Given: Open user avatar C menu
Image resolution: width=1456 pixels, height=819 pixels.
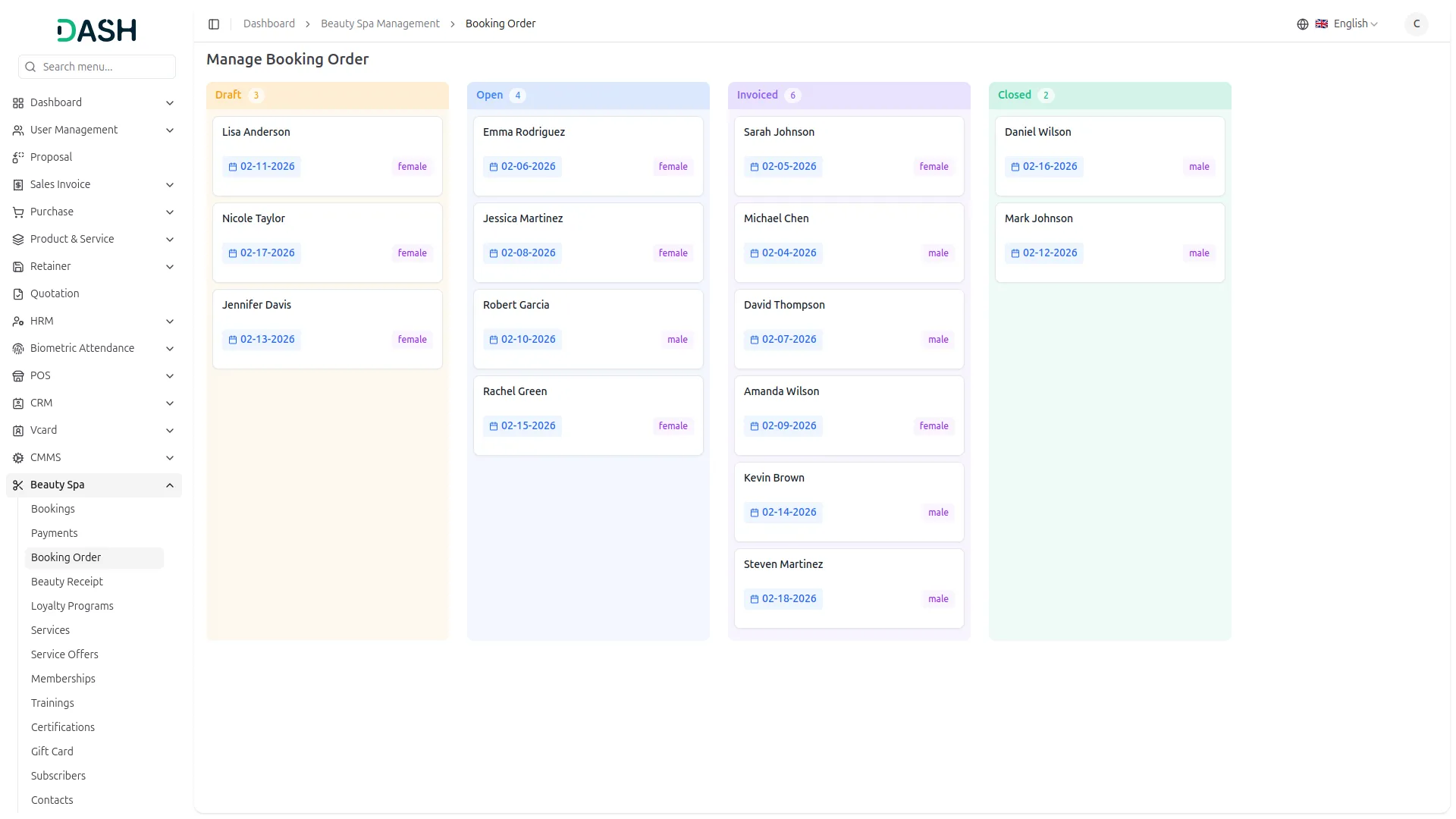Looking at the screenshot, I should [x=1416, y=24].
